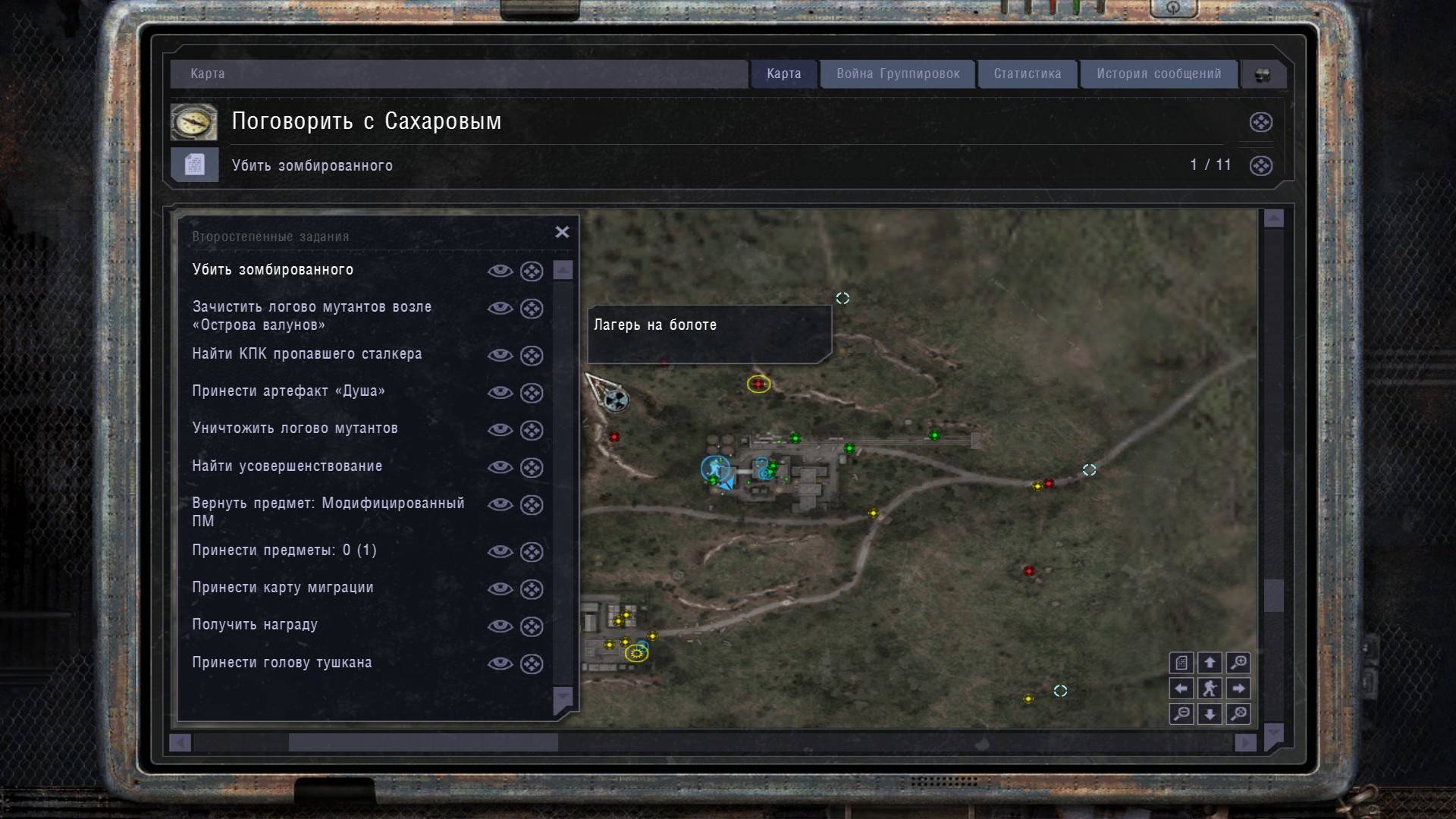The width and height of the screenshot is (1456, 819).
Task: Click the map vertical scrollbar thumb
Action: 1273,595
